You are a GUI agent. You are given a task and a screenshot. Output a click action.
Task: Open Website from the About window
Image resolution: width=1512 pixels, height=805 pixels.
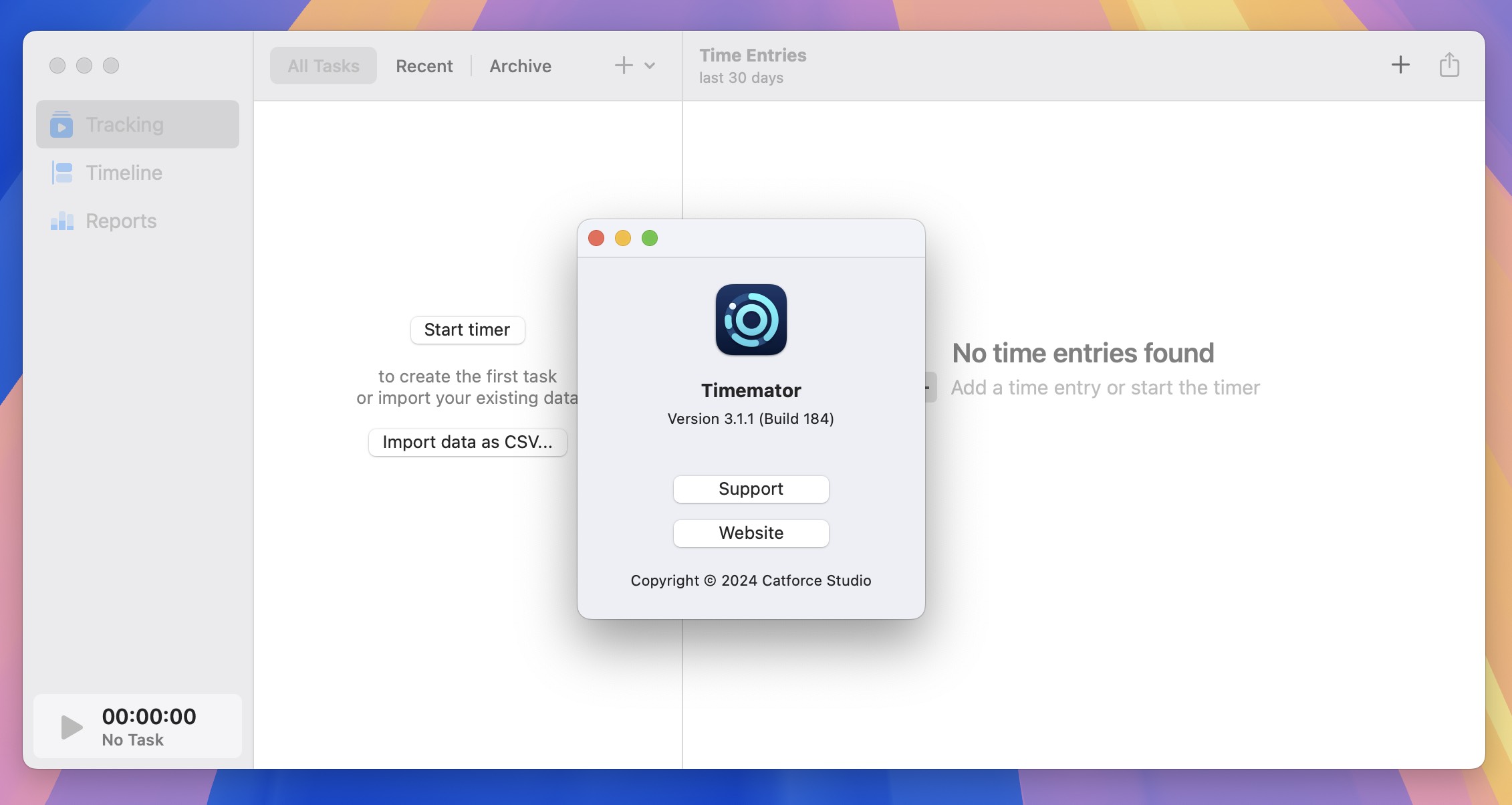(751, 533)
